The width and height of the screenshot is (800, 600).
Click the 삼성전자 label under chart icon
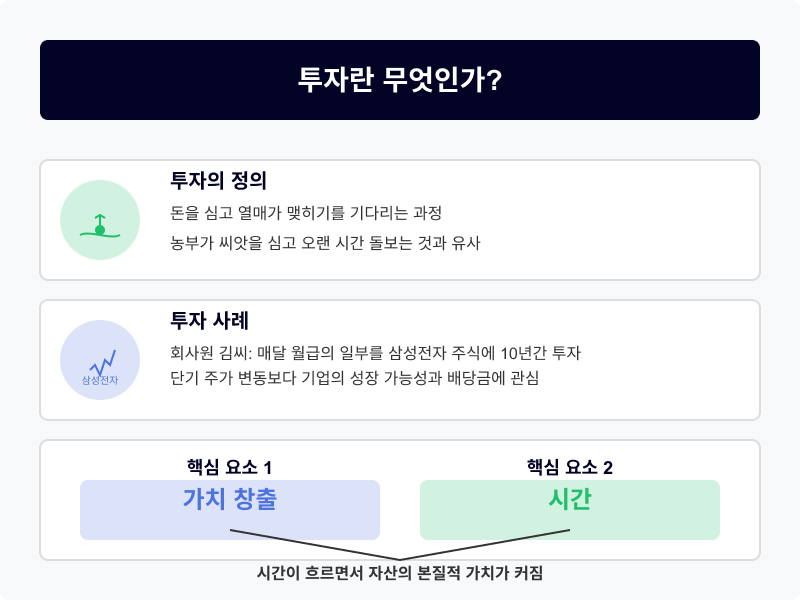tap(100, 380)
